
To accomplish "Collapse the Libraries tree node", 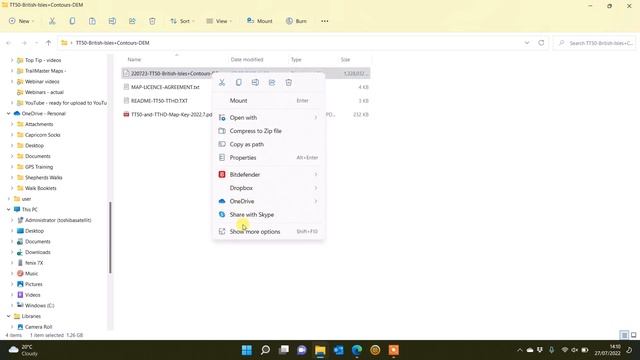I will tap(9, 316).
